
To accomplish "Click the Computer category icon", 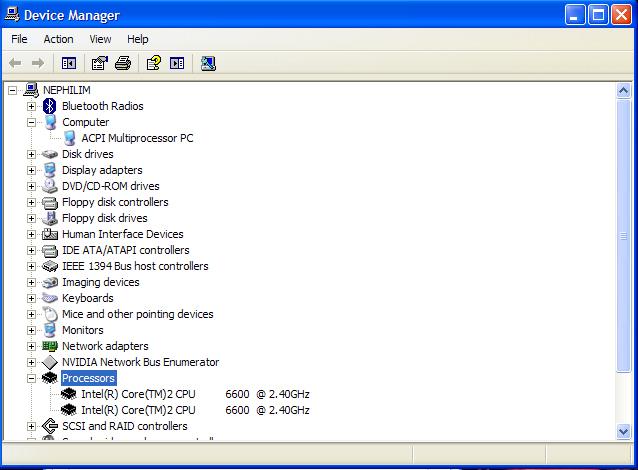I will click(x=50, y=122).
